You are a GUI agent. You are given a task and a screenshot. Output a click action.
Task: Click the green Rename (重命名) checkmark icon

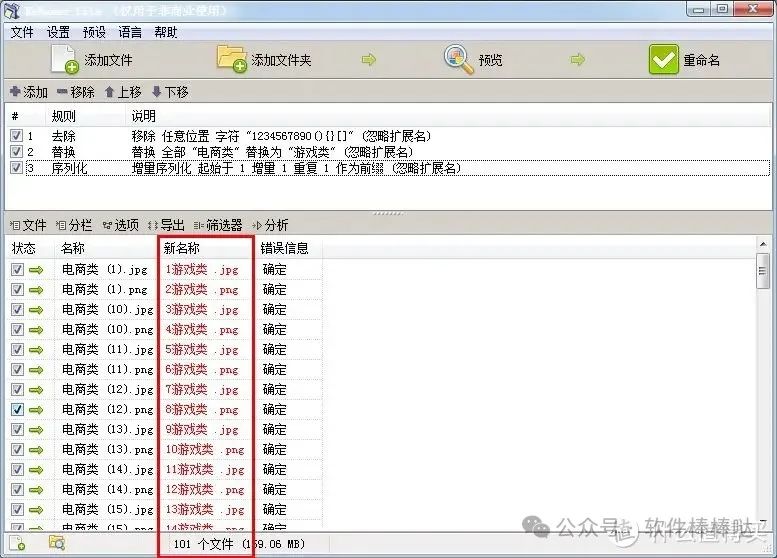pyautogui.click(x=664, y=59)
